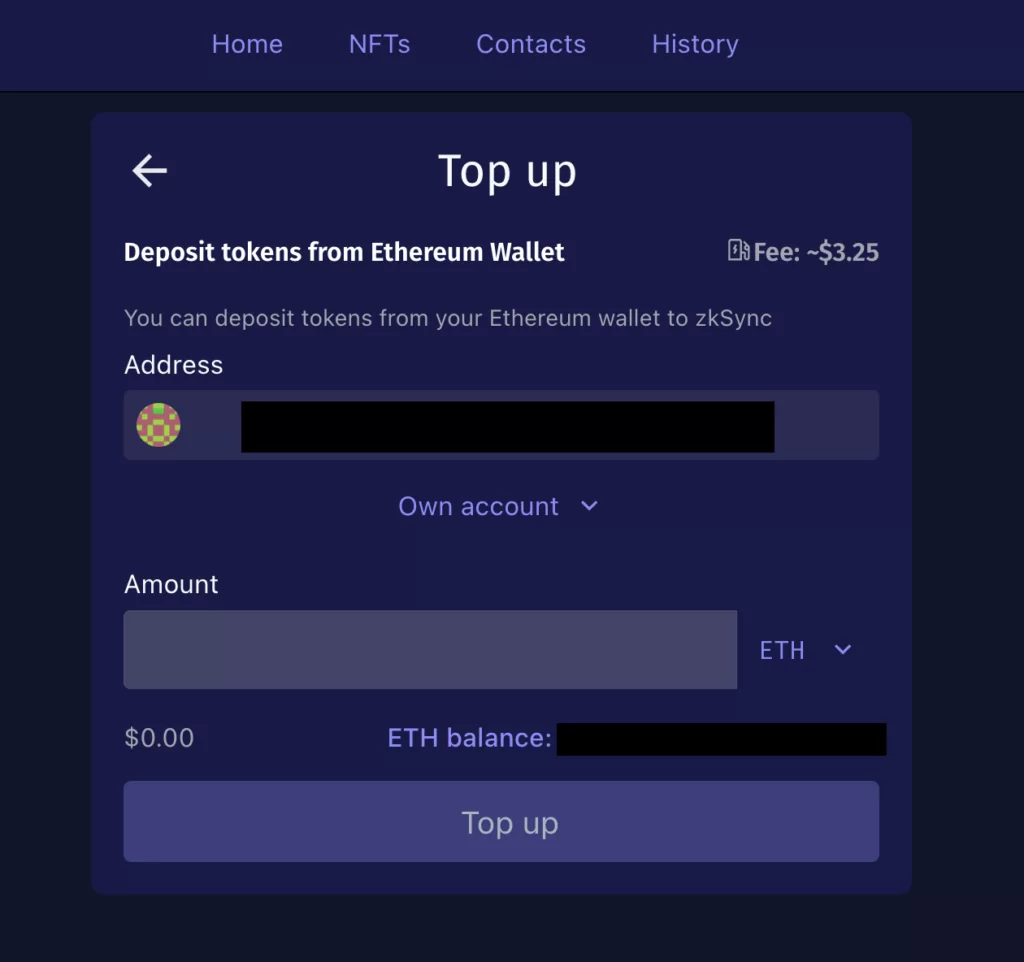Image resolution: width=1024 pixels, height=962 pixels.
Task: View transaction History
Action: tap(695, 44)
